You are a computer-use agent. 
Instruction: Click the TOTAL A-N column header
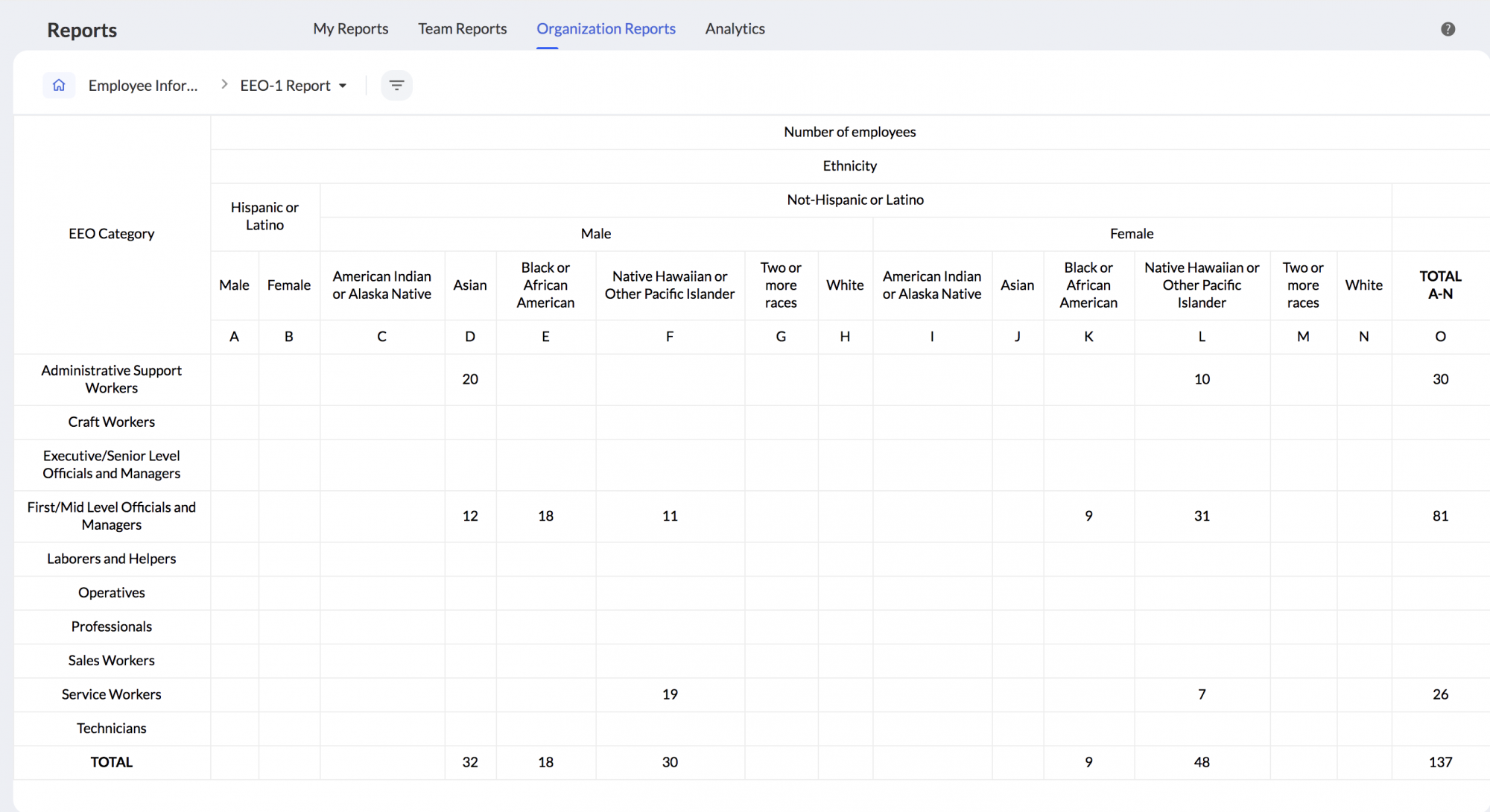click(x=1440, y=285)
